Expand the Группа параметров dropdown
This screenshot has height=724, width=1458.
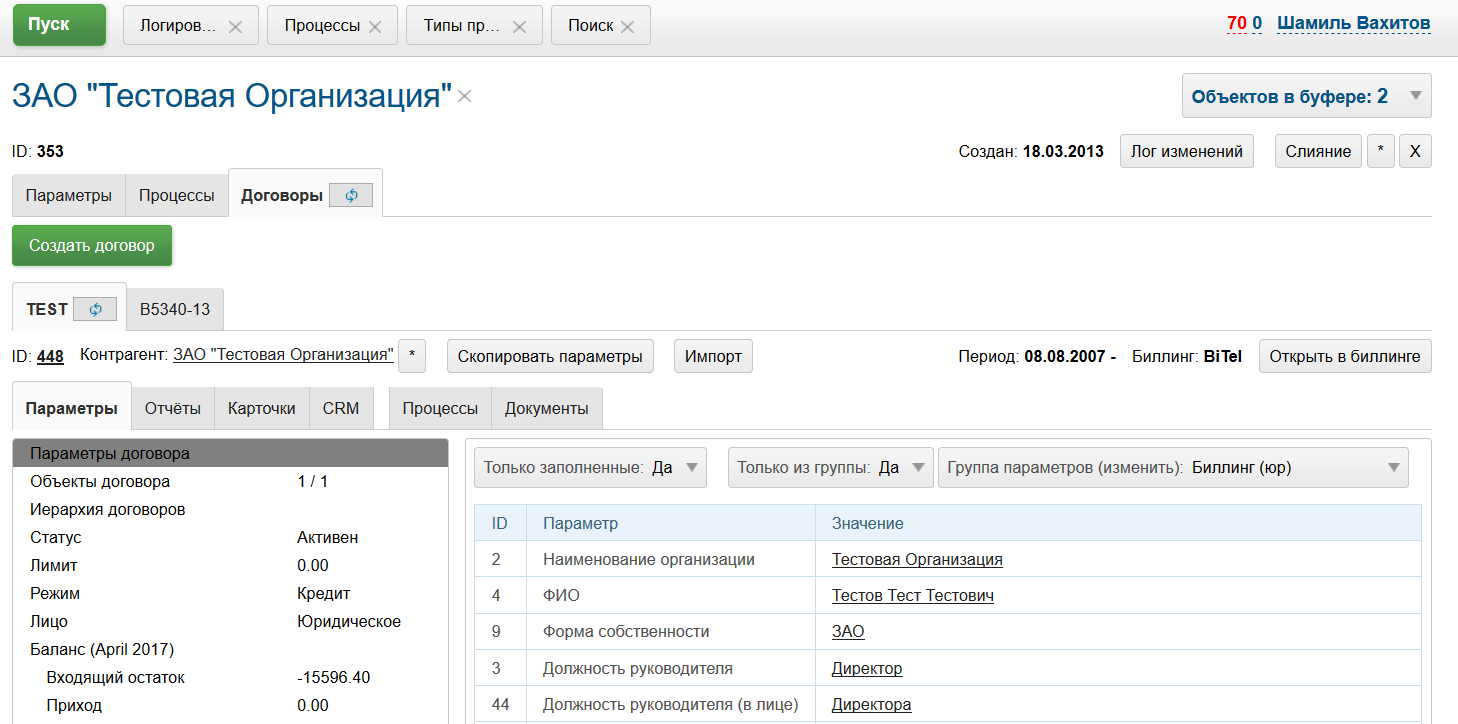[1394, 468]
